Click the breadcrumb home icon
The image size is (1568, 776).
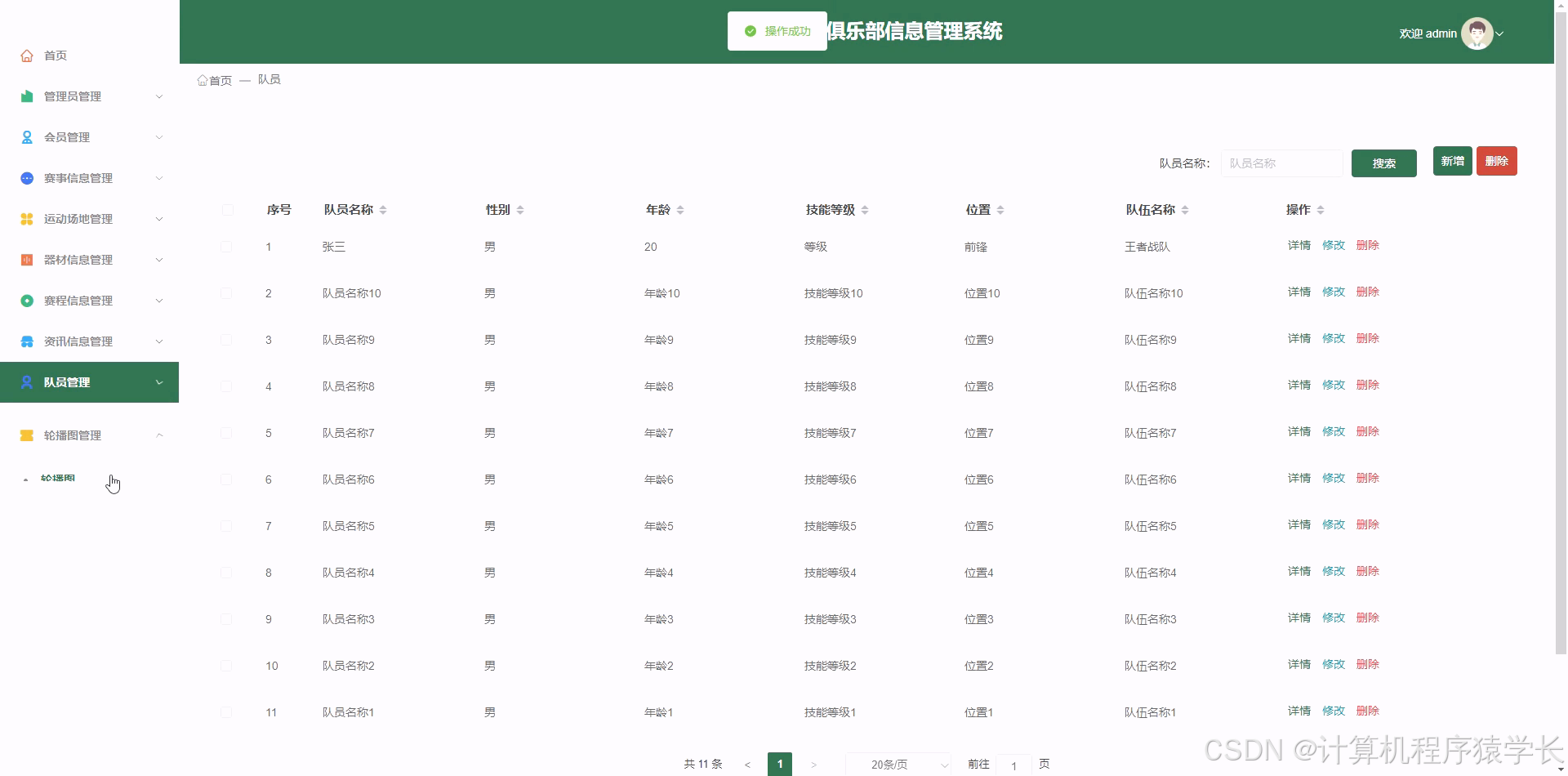pos(203,79)
